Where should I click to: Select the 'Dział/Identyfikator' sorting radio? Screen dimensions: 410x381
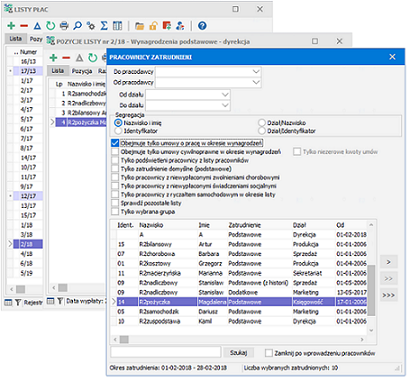262,131
